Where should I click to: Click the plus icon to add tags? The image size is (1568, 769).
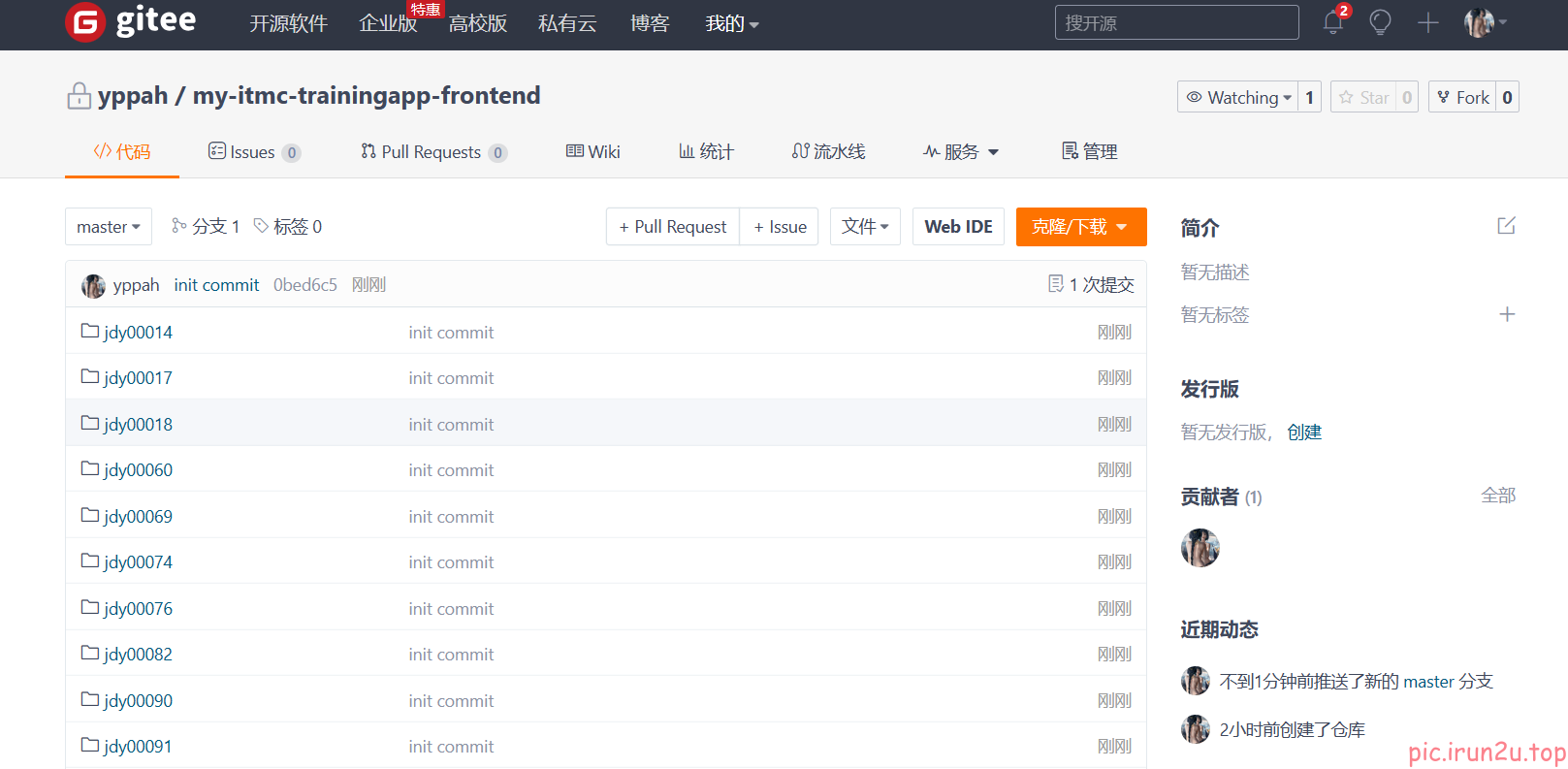(x=1507, y=314)
